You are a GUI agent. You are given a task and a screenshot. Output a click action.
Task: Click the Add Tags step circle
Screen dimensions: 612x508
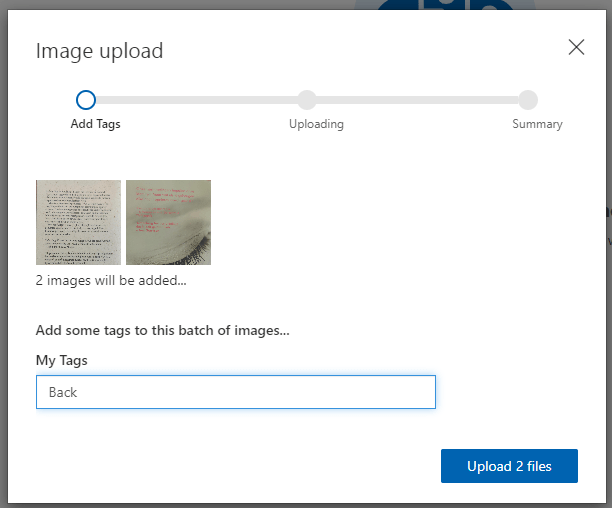[86, 100]
